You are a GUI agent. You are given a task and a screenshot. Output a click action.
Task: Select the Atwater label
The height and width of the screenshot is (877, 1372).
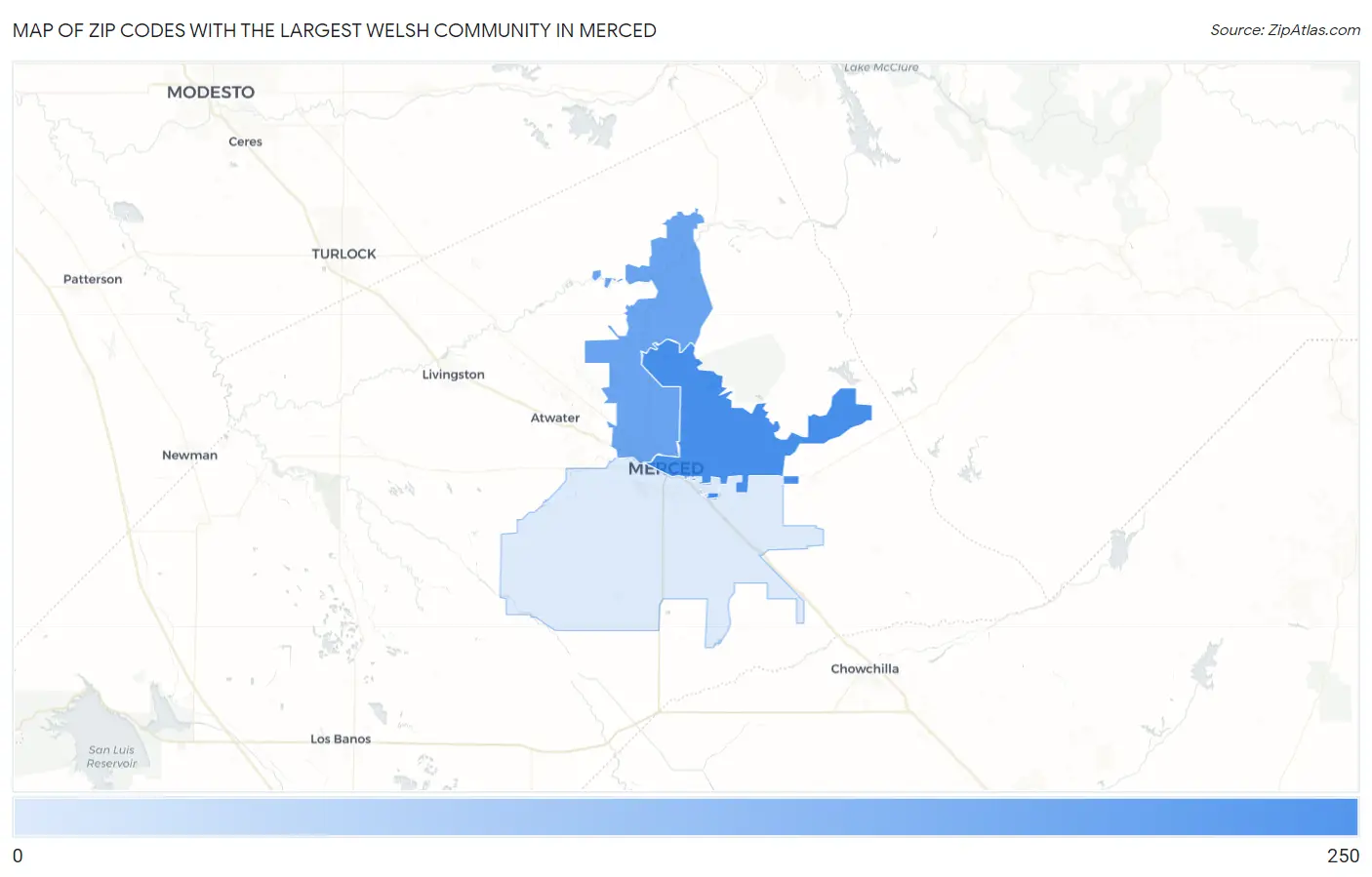[555, 418]
